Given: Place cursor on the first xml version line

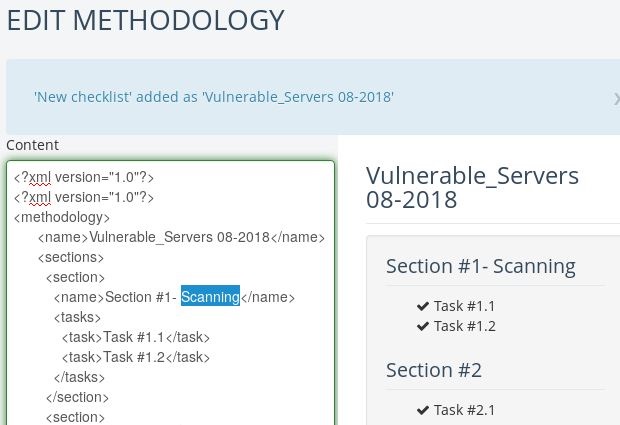Looking at the screenshot, I should (84, 177).
